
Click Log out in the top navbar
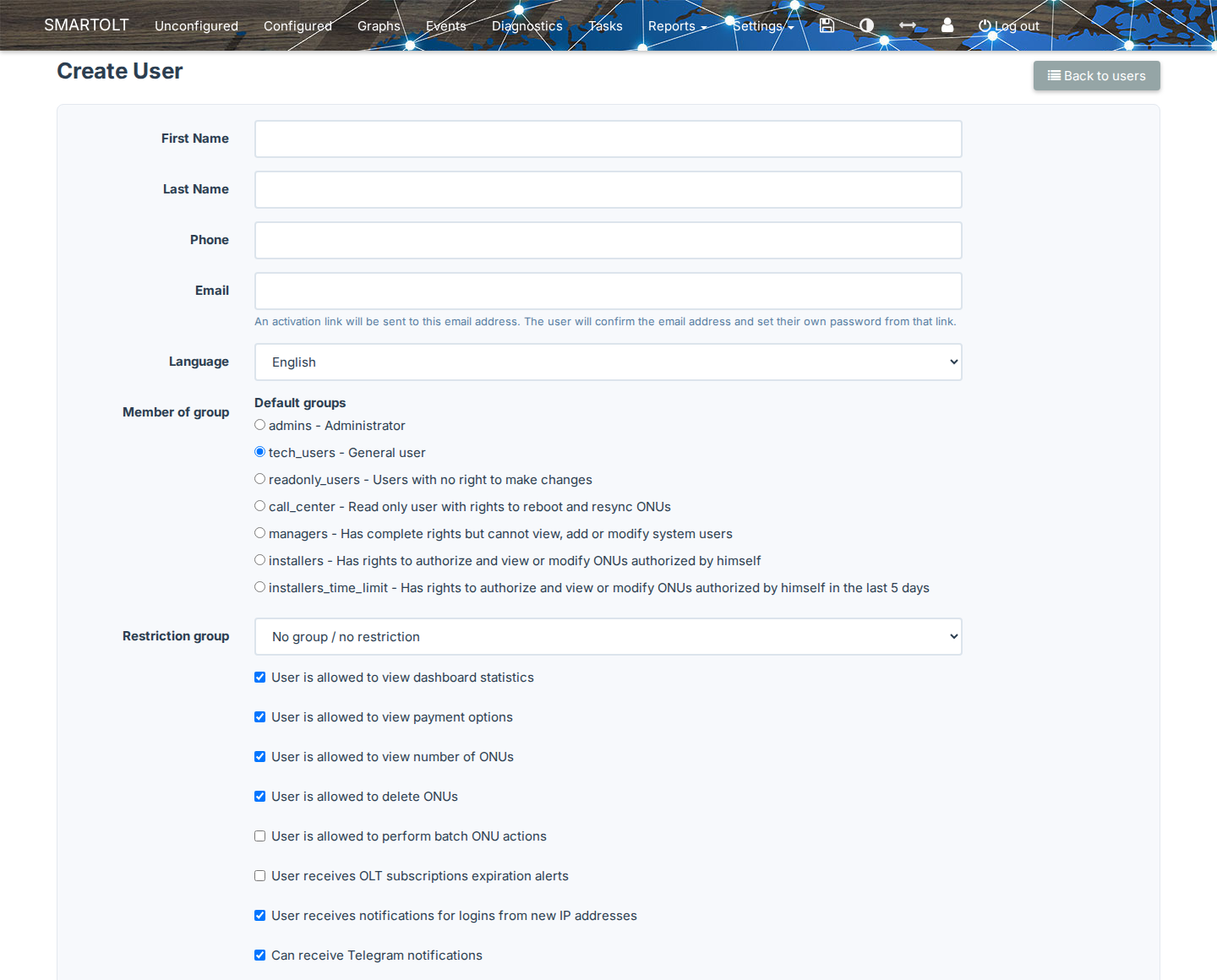coord(1009,26)
